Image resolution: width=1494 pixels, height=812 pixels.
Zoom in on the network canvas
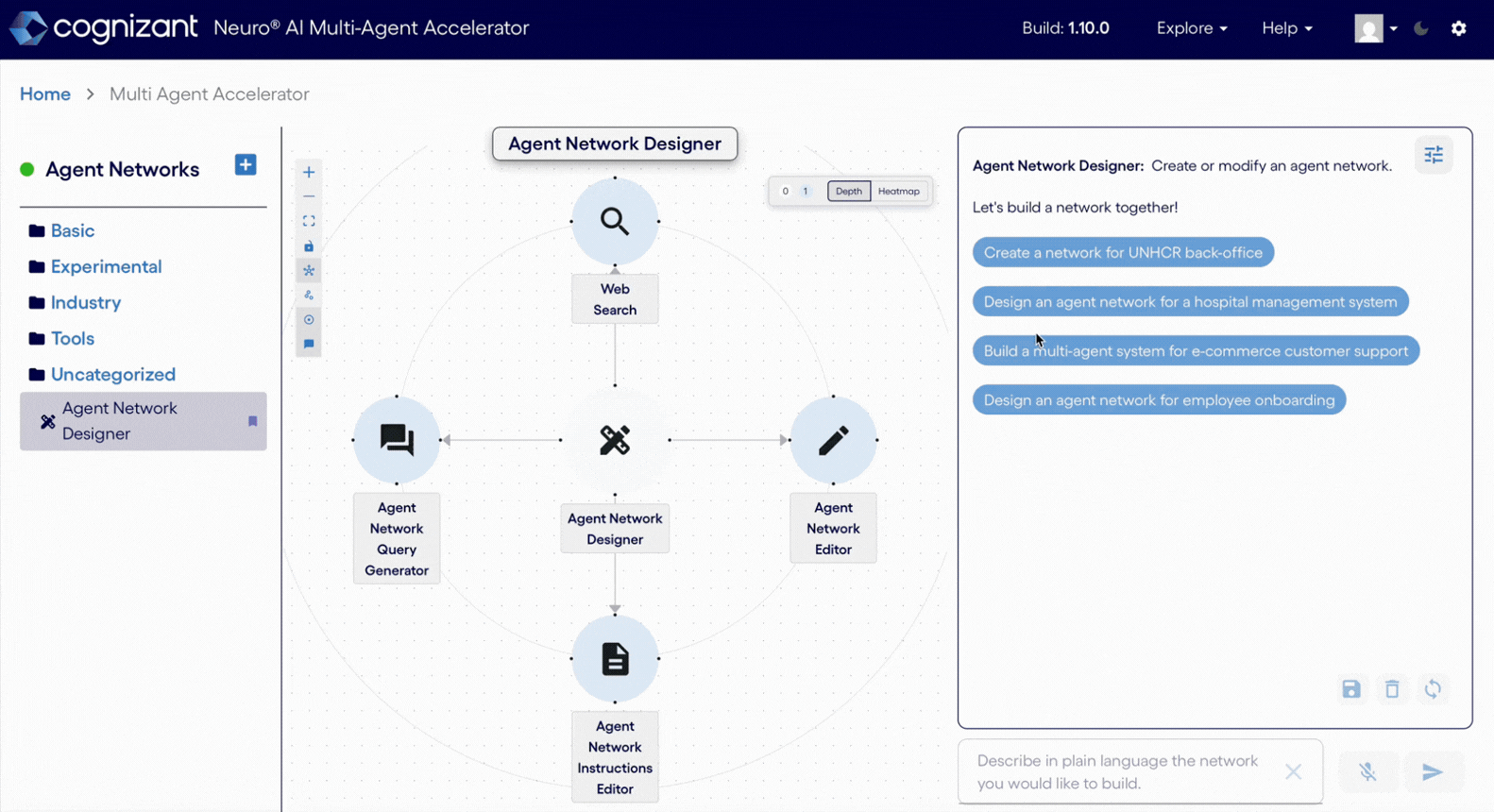(x=309, y=173)
